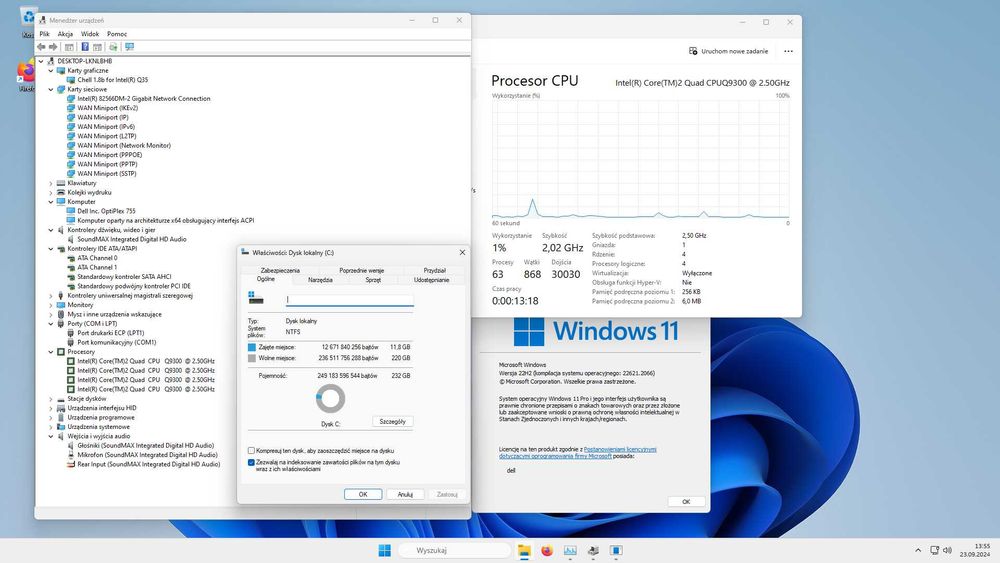Image resolution: width=1000 pixels, height=563 pixels.
Task: Click the Głośniki (SoundMAX) speaker icon
Action: tap(71, 446)
